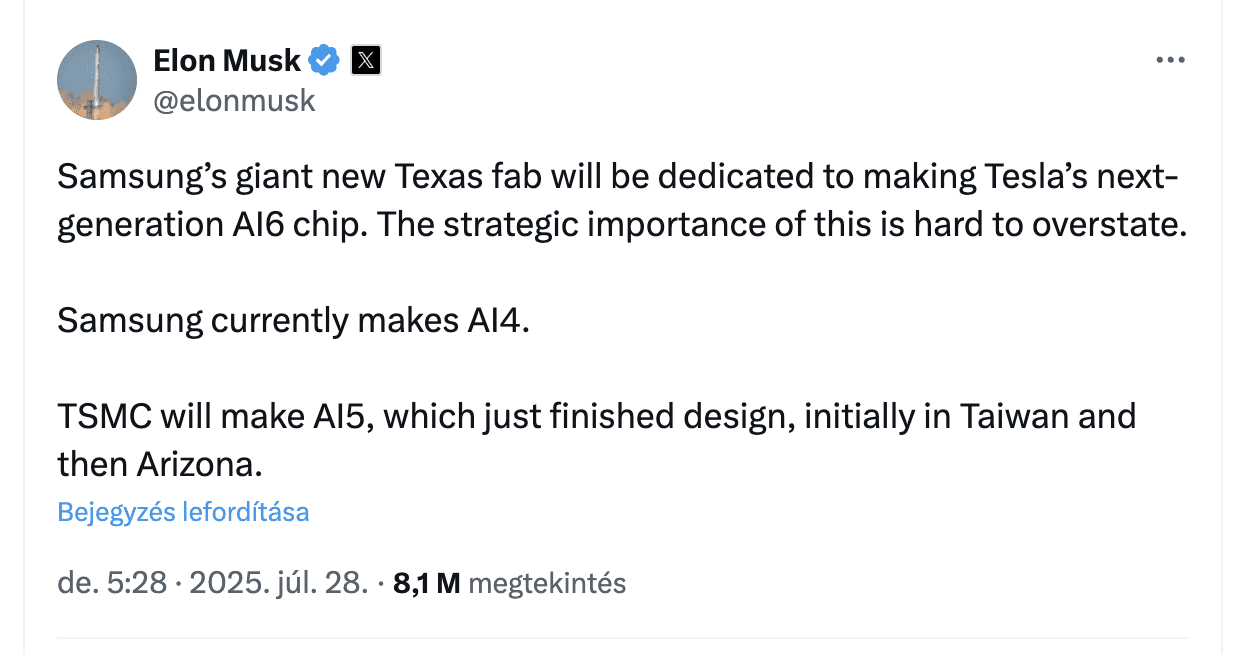This screenshot has width=1244, height=654.
Task: Click the bold "8,1 M" view number
Action: point(427,583)
